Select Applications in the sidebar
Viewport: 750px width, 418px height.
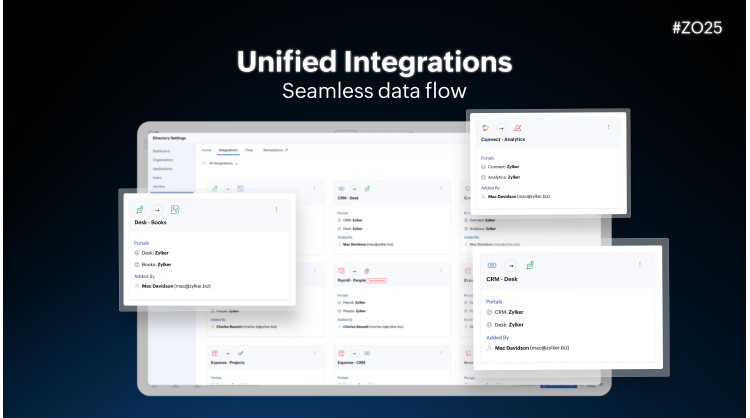tap(163, 169)
